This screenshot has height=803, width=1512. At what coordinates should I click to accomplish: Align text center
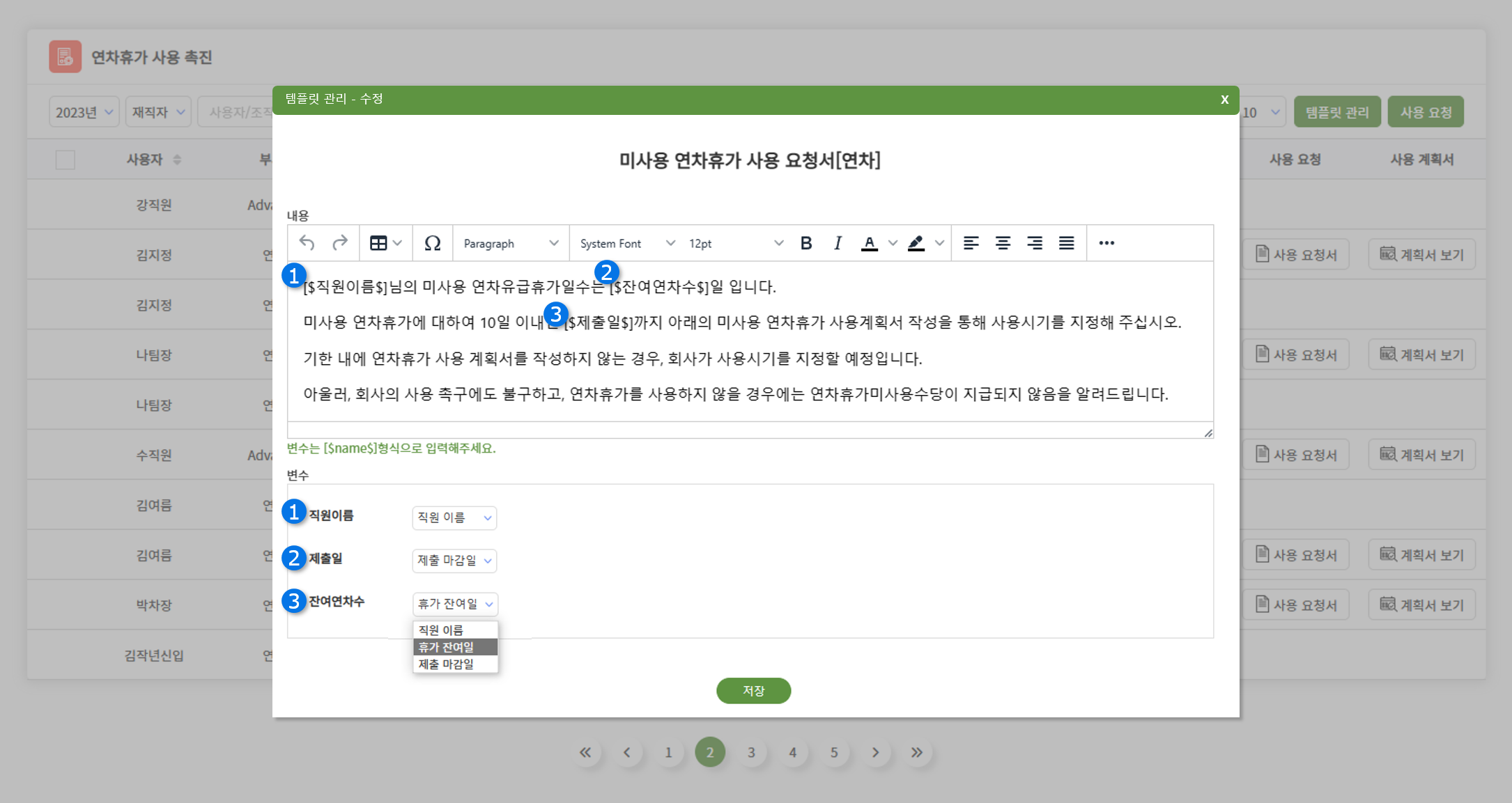(1003, 243)
